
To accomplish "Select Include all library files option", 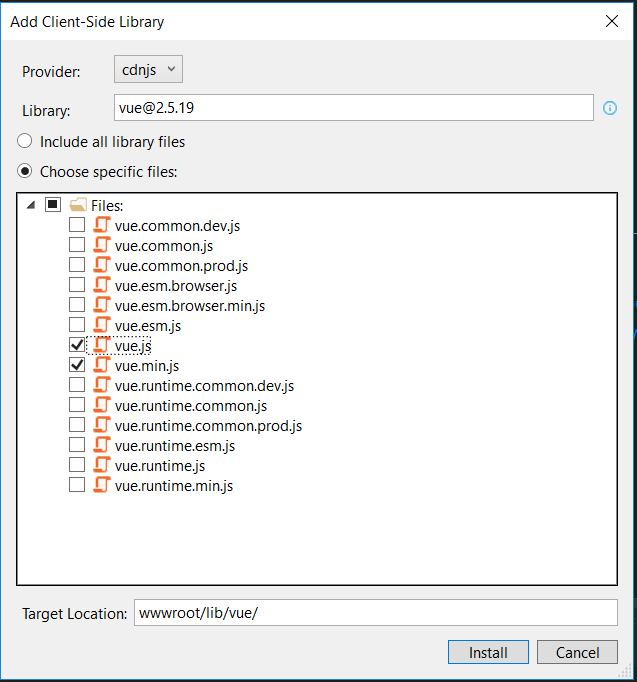I will (x=25, y=141).
